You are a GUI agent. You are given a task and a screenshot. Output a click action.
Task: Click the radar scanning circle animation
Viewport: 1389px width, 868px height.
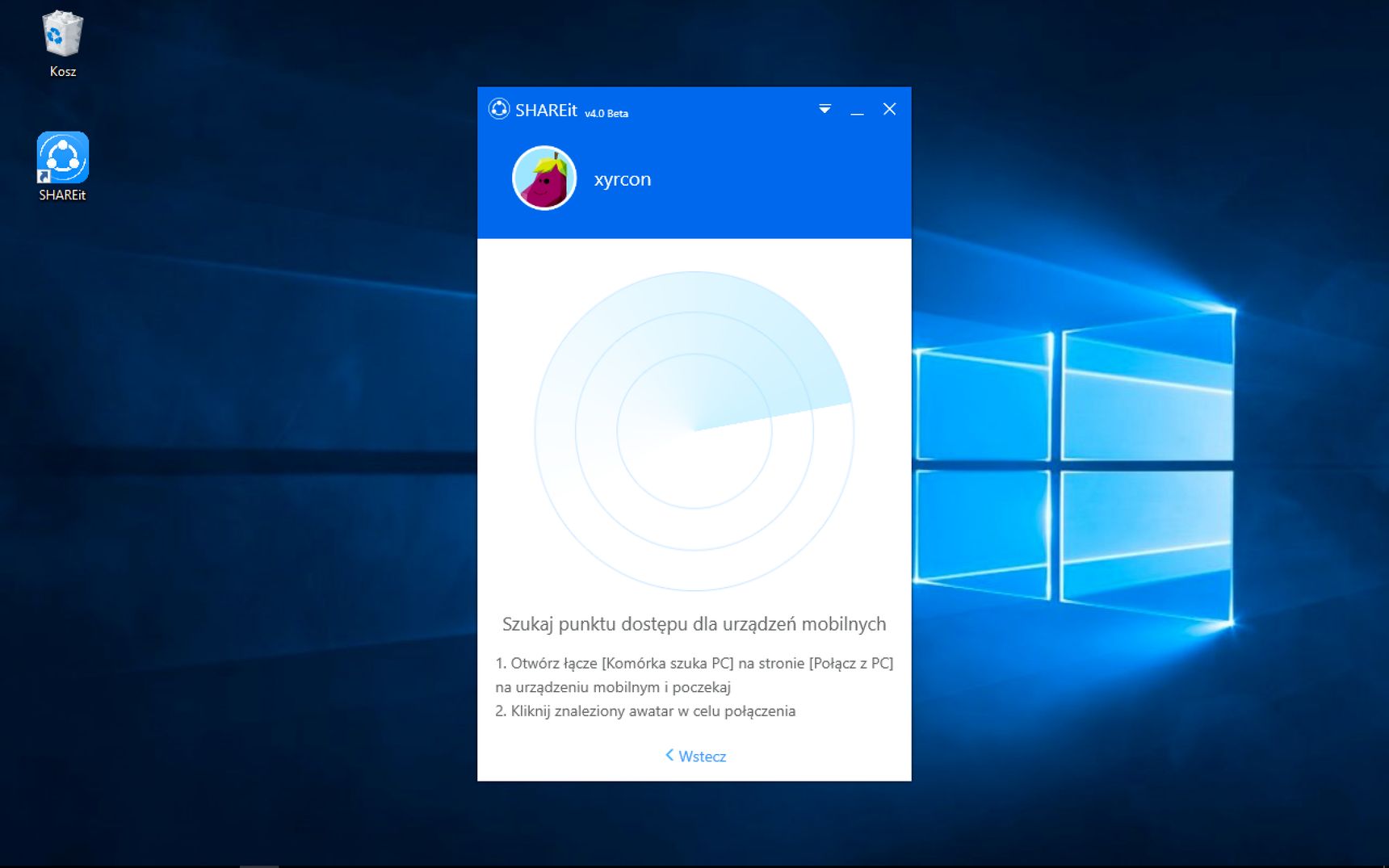tap(694, 431)
